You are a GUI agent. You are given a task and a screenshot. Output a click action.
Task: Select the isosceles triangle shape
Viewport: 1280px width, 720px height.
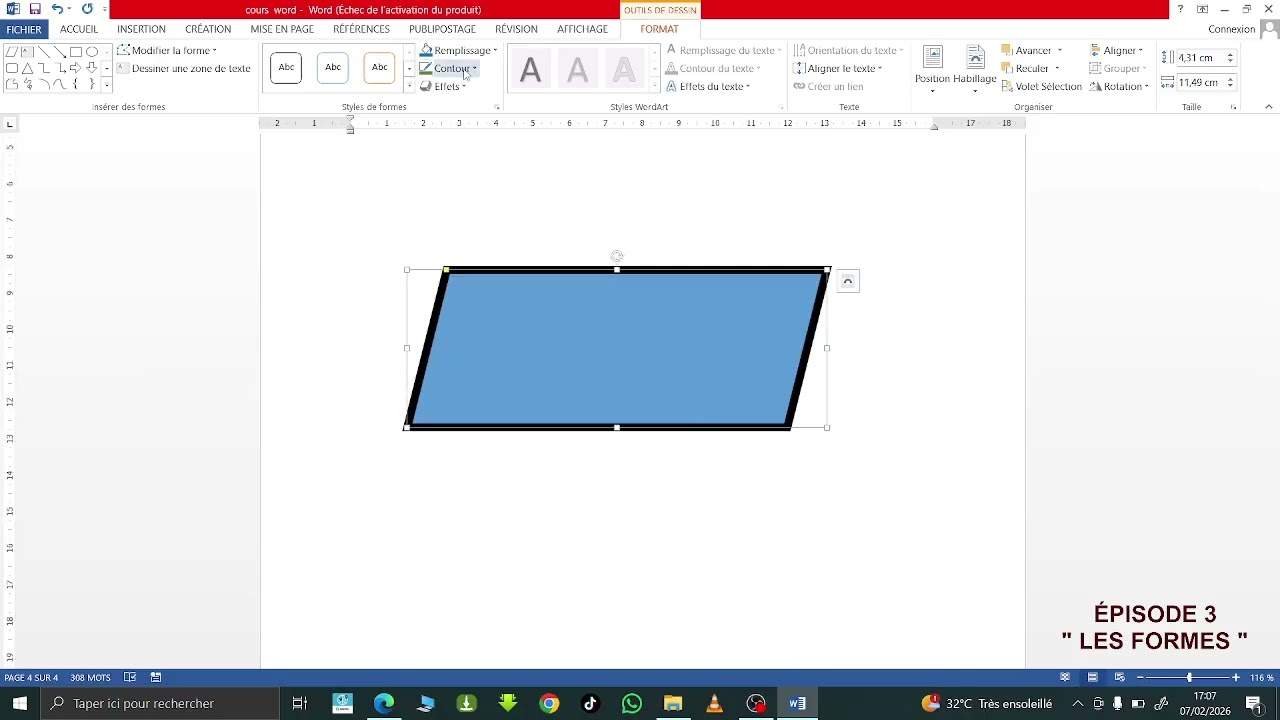28,68
